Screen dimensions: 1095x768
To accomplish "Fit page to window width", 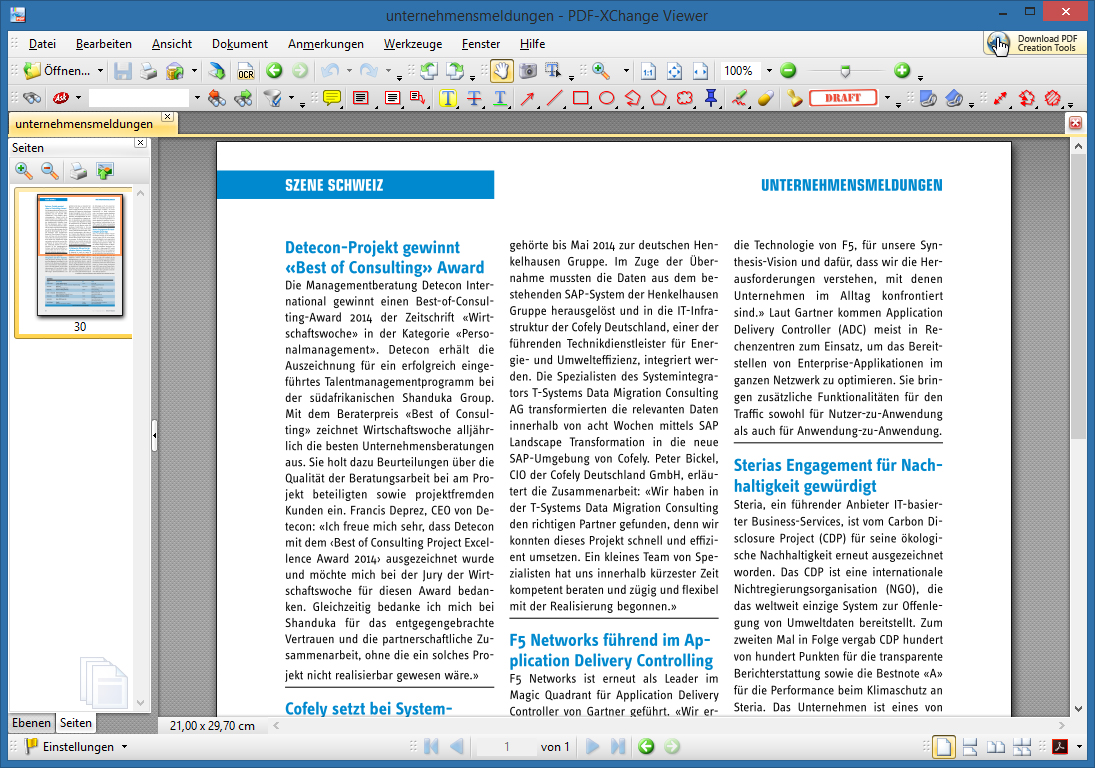I will [x=700, y=71].
